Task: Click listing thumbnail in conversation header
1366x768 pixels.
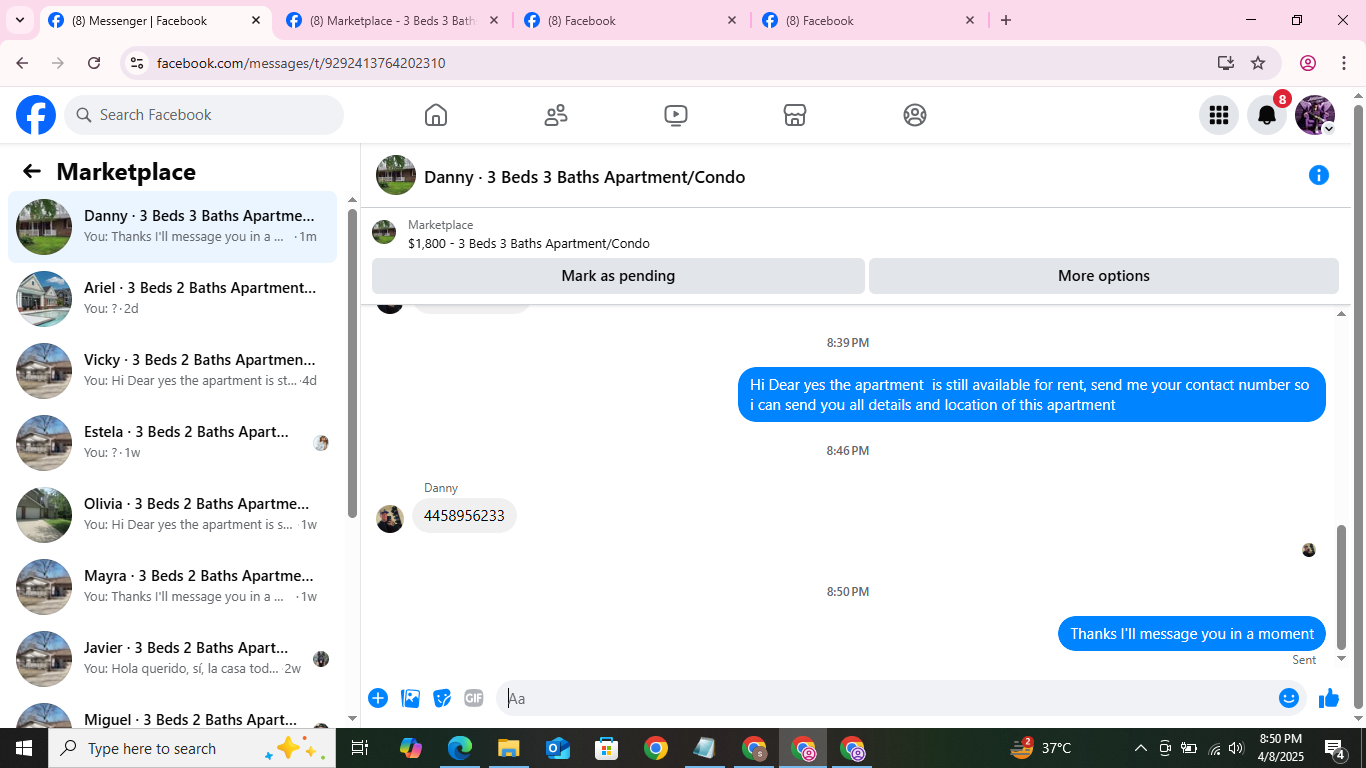Action: (396, 175)
